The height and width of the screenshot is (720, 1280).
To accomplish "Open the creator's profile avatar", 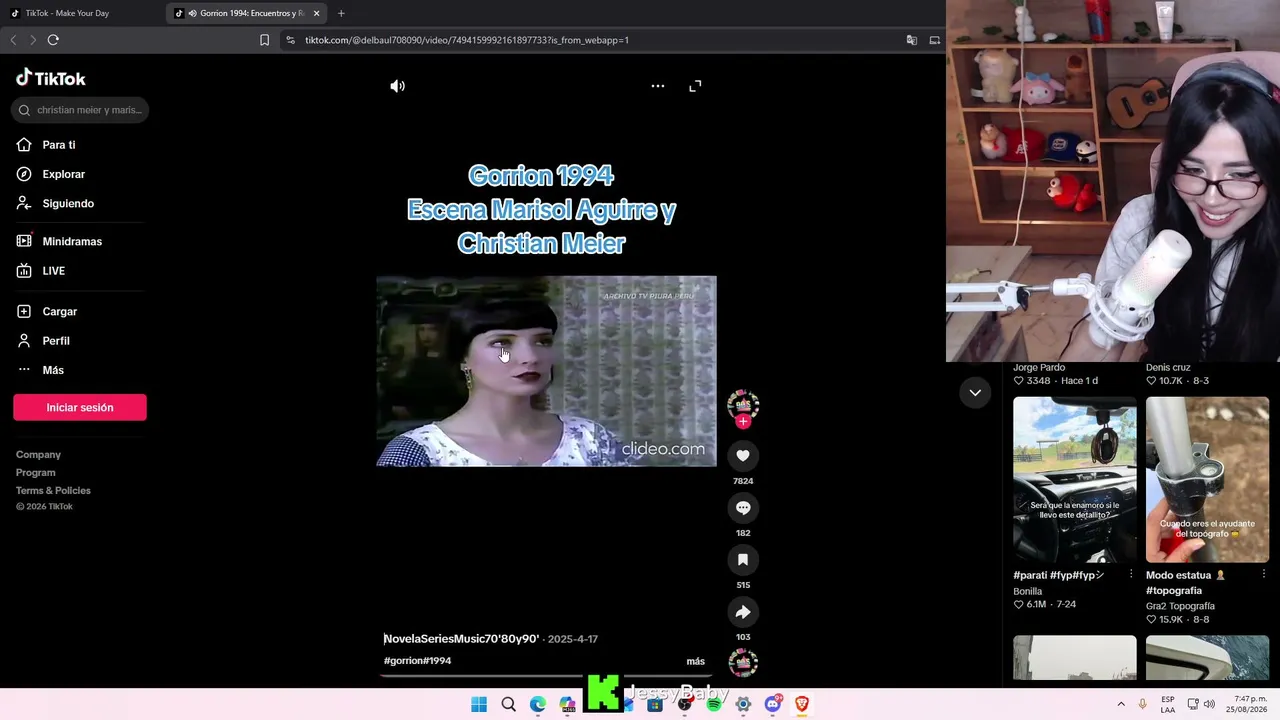I will click(743, 403).
